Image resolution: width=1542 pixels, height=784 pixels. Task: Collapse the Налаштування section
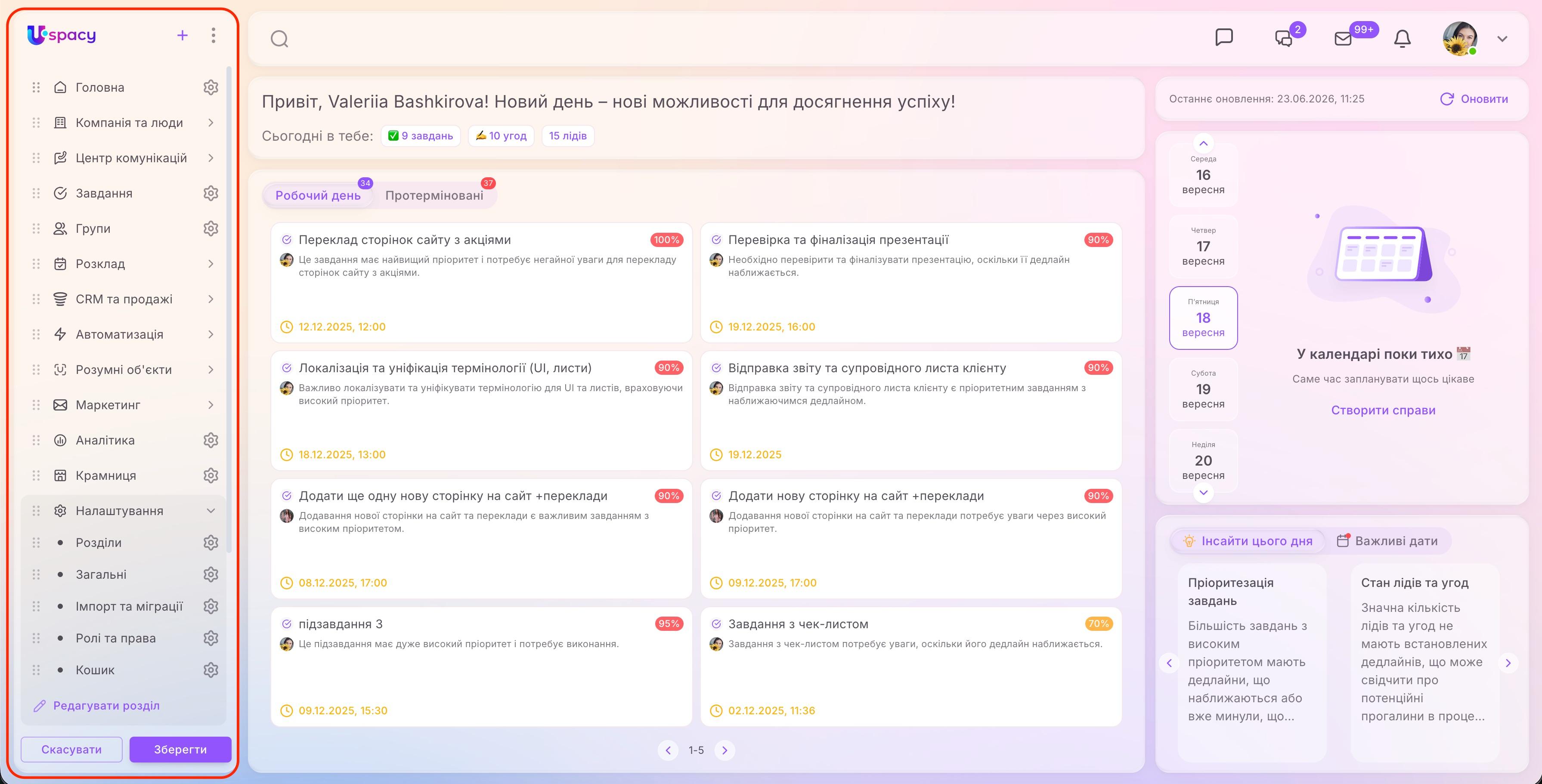211,511
